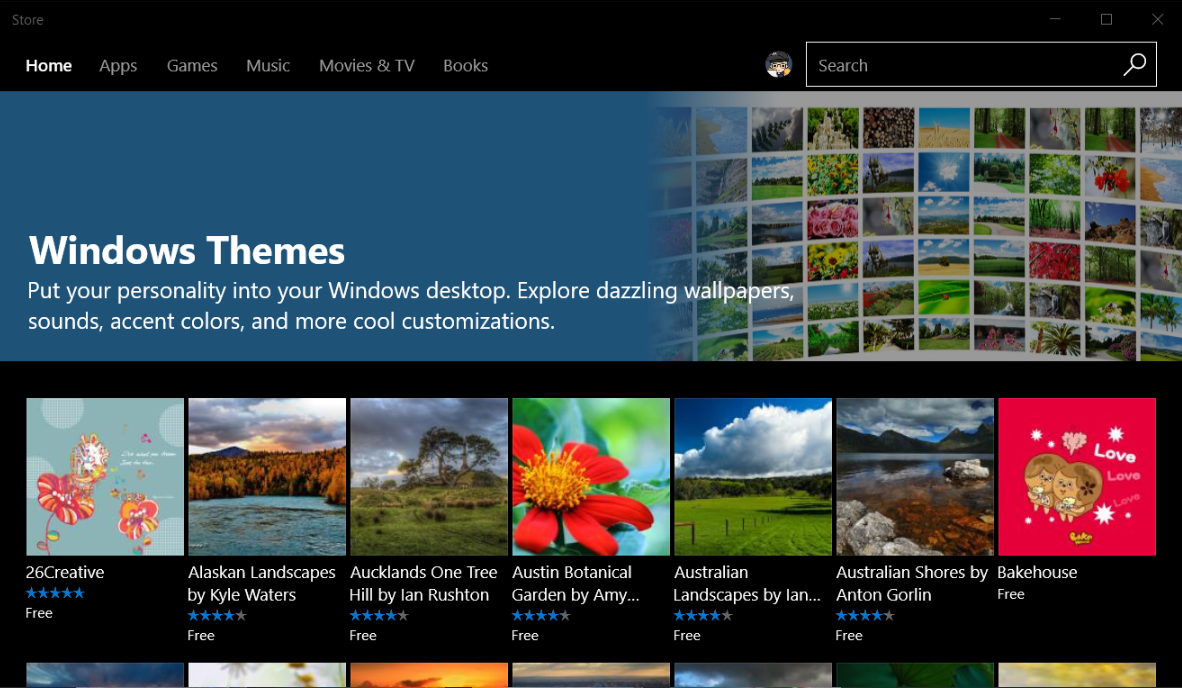Click the Free price under 26Creative

coord(39,613)
